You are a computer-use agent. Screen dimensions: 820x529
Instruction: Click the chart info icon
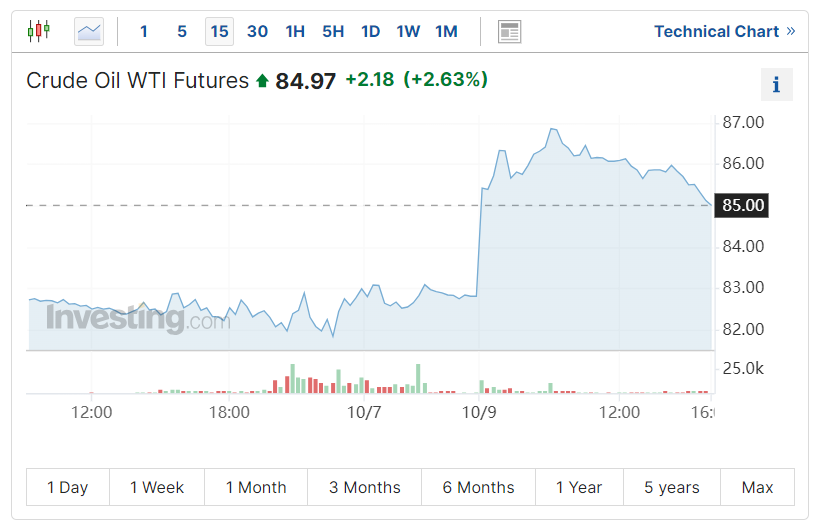[x=776, y=86]
